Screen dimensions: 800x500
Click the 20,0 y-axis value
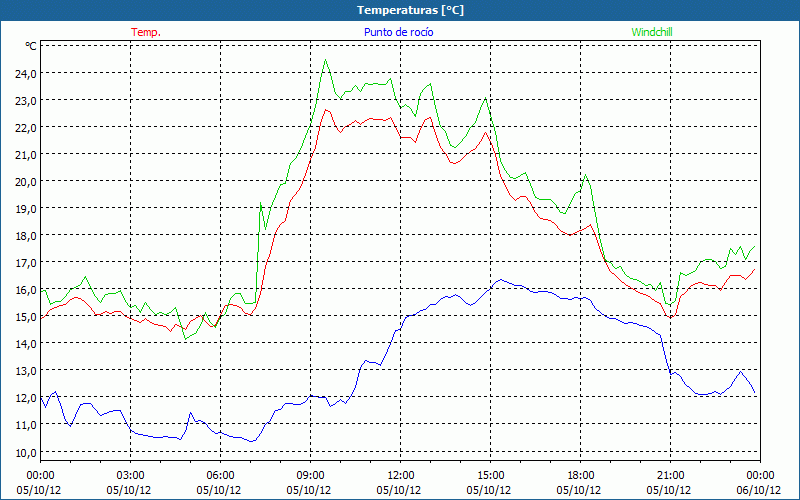(26, 182)
